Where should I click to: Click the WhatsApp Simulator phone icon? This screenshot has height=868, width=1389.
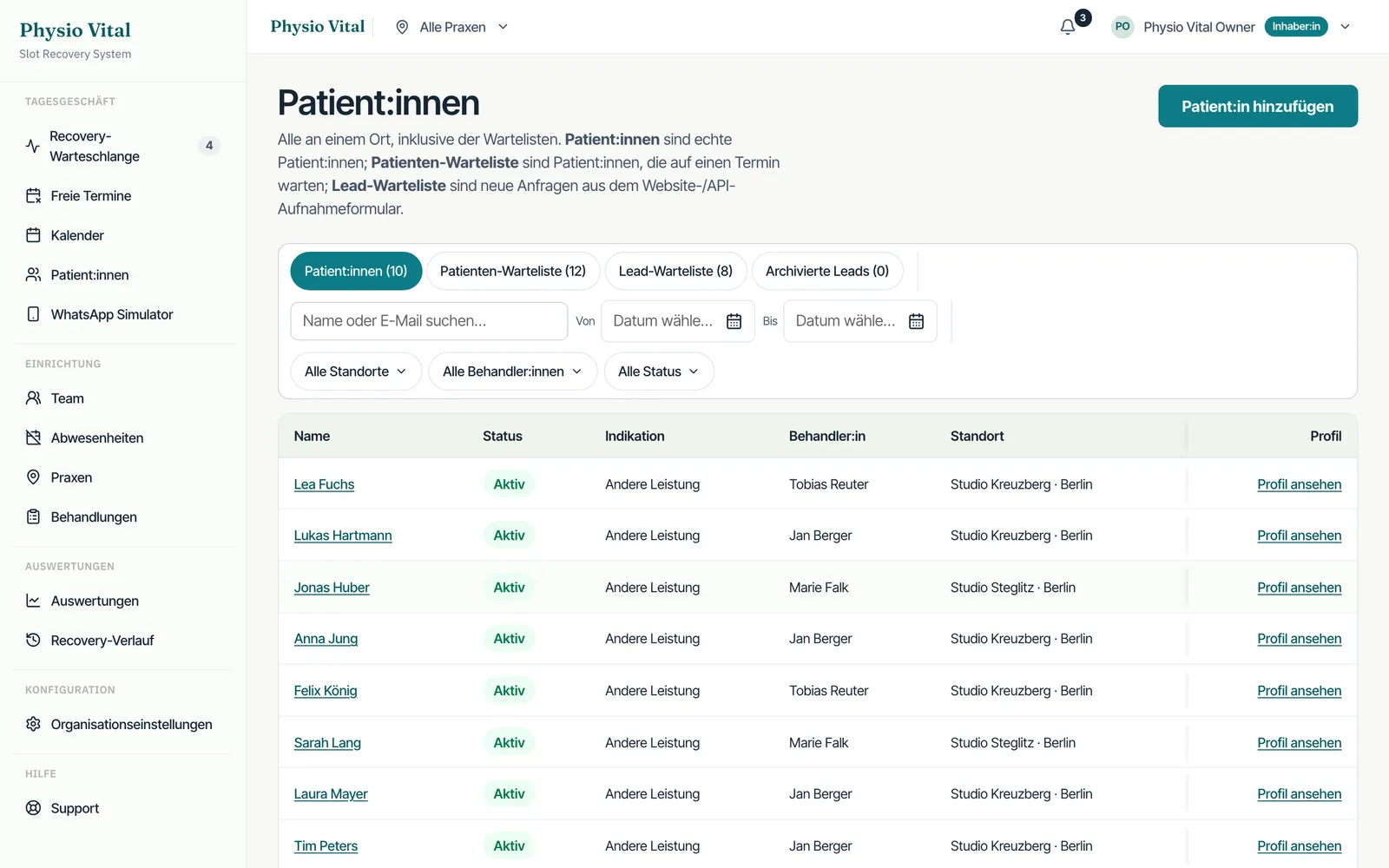pos(33,314)
